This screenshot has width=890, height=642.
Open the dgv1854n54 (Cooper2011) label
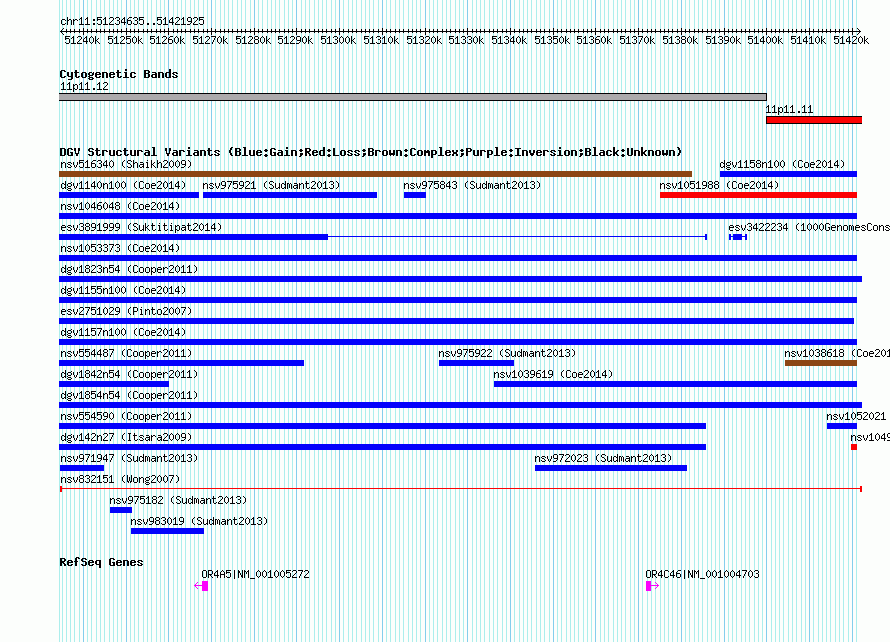tap(129, 396)
